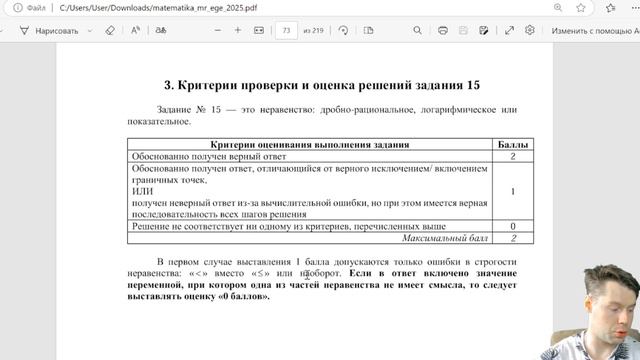Expand the Draw tool options dropdown
The height and width of the screenshot is (360, 640).
point(90,31)
